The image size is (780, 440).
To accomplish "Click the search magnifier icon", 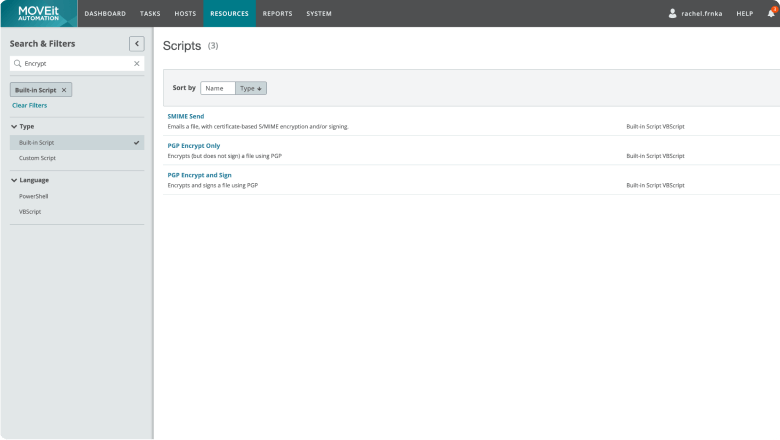I will (x=17, y=63).
